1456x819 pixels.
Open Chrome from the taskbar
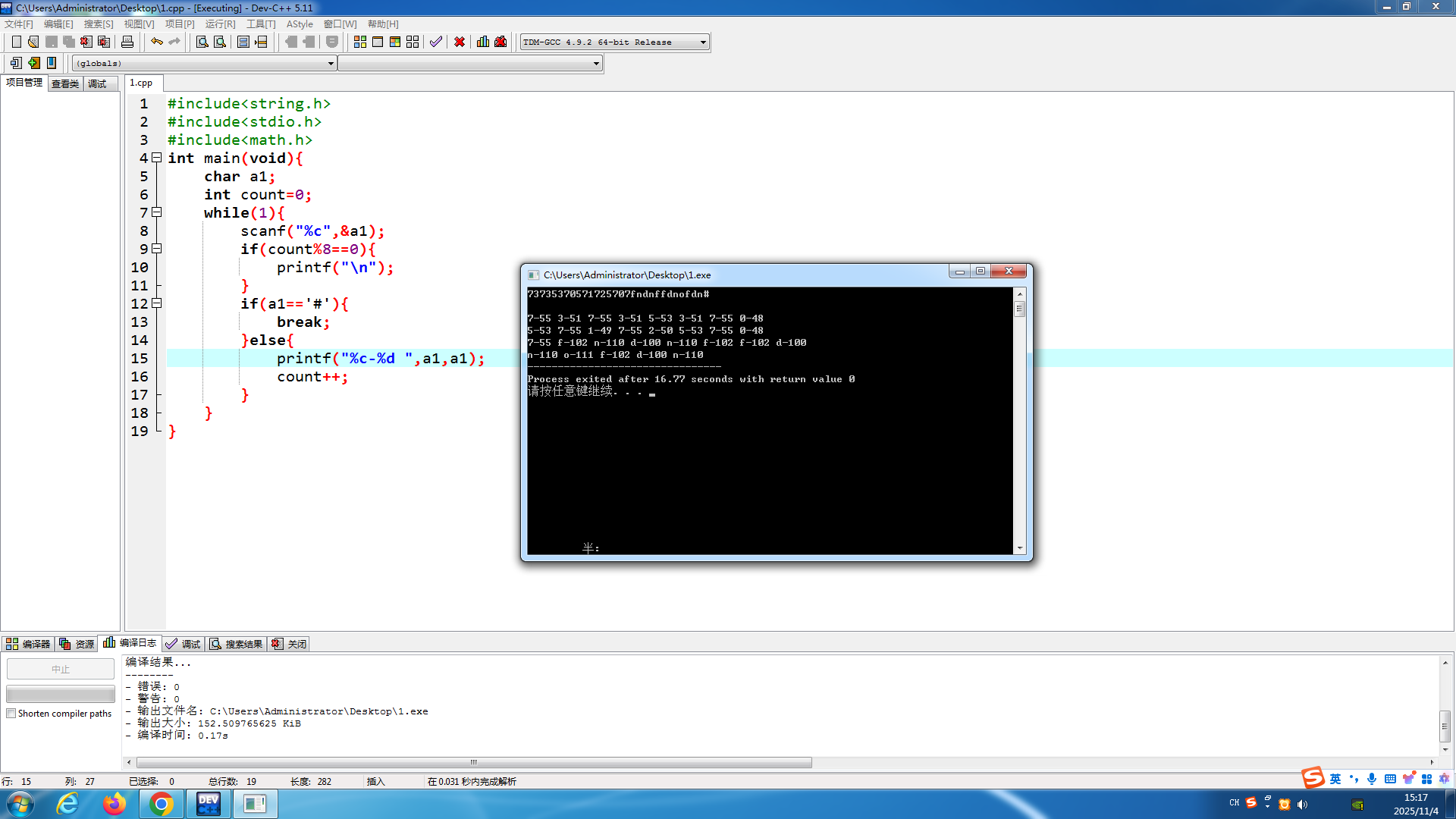coord(161,804)
